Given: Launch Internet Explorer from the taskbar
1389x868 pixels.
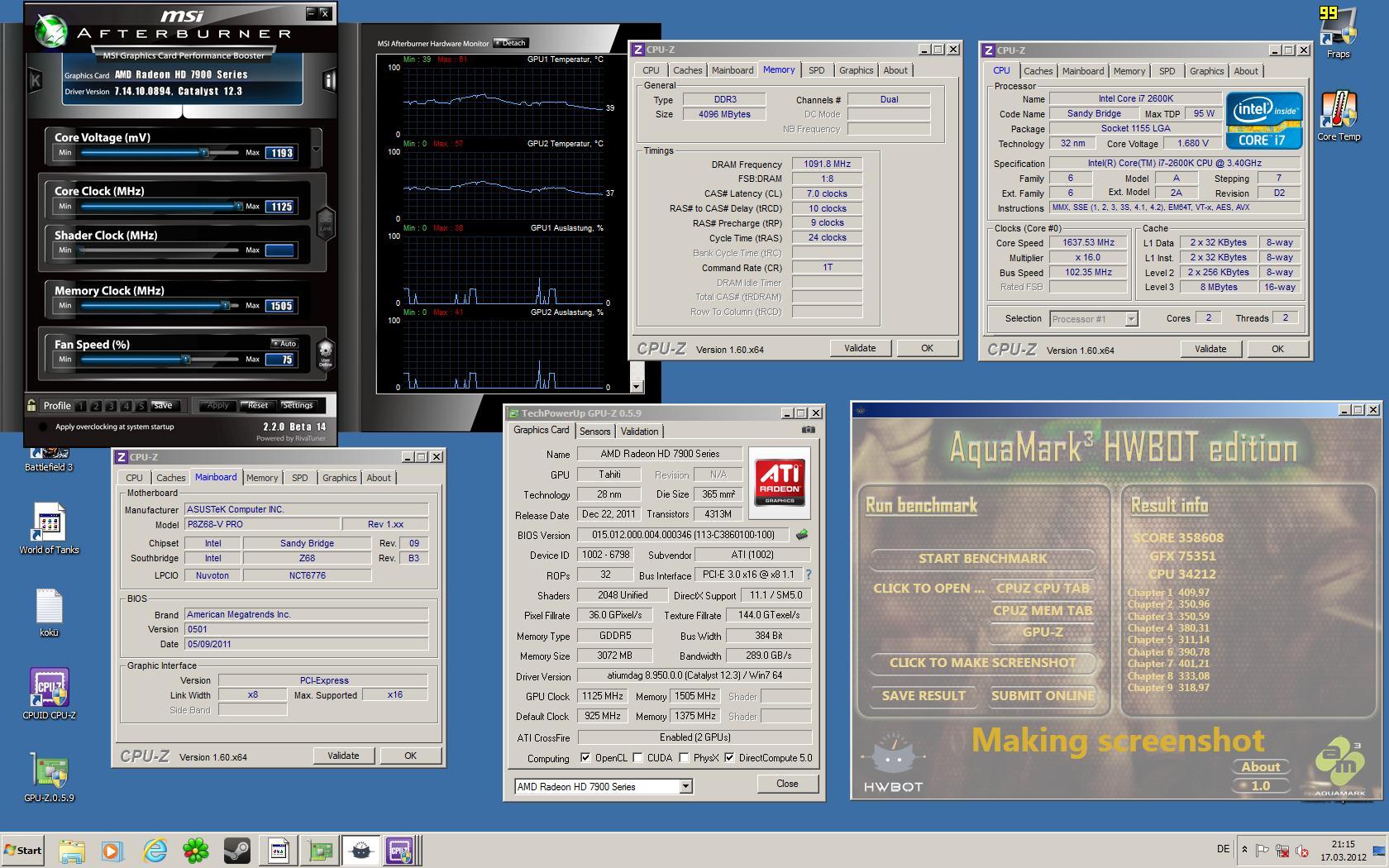Looking at the screenshot, I should click(155, 850).
